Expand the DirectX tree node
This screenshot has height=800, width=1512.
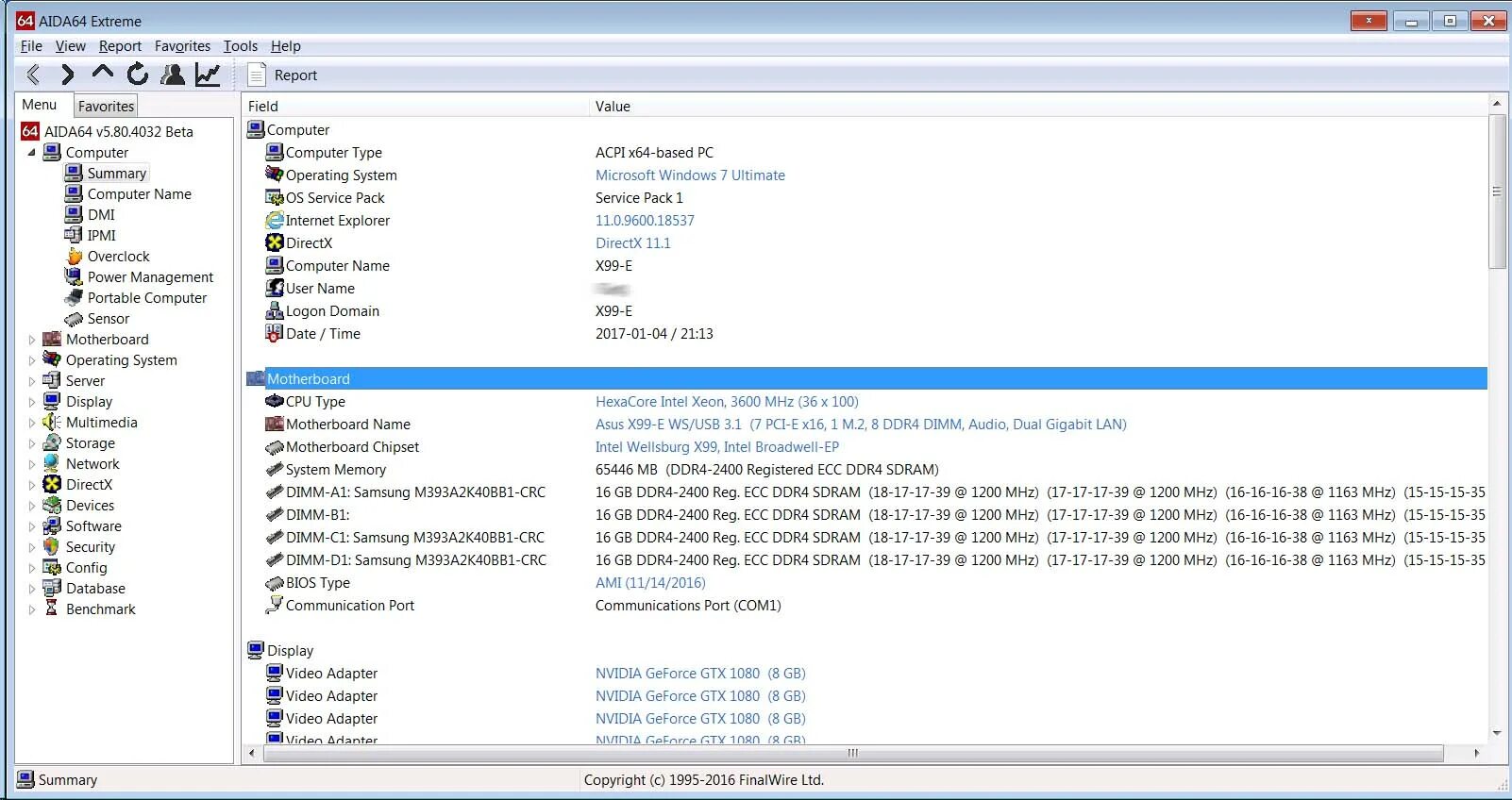31,485
